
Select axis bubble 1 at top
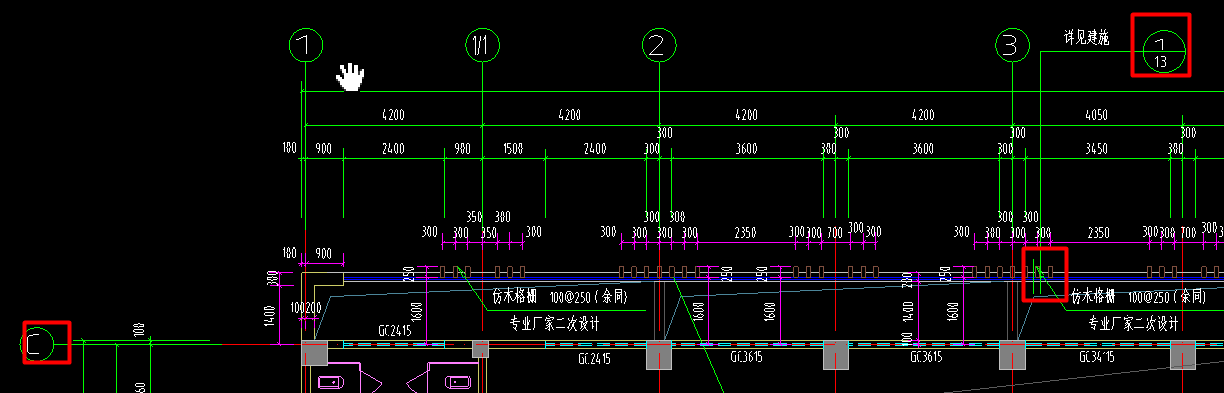point(306,45)
